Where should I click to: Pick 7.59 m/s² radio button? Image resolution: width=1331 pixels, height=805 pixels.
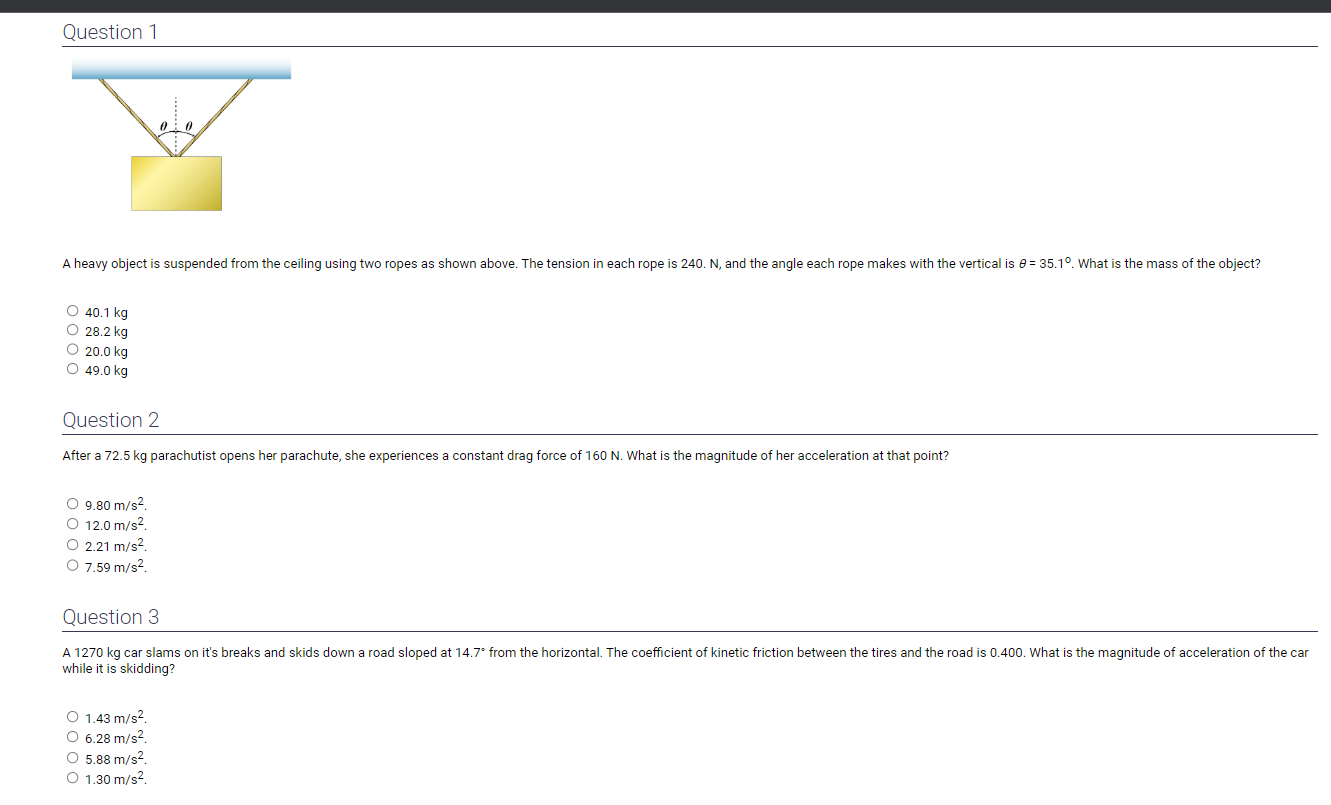(72, 567)
